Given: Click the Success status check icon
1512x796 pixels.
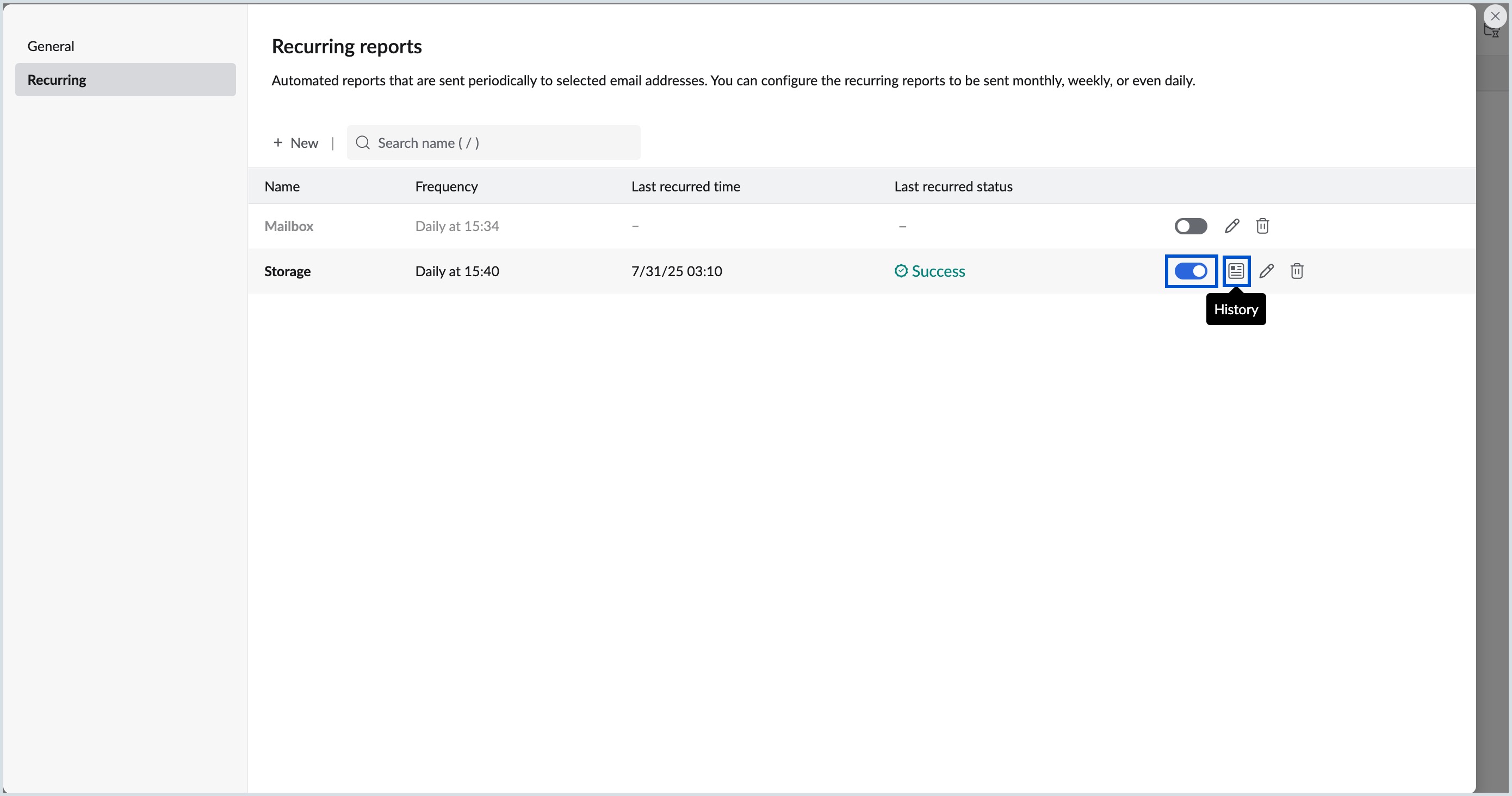Looking at the screenshot, I should (901, 270).
